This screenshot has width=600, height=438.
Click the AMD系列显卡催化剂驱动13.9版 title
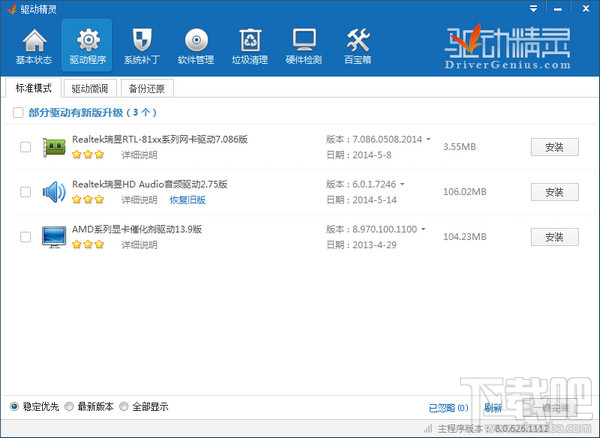[x=137, y=229]
